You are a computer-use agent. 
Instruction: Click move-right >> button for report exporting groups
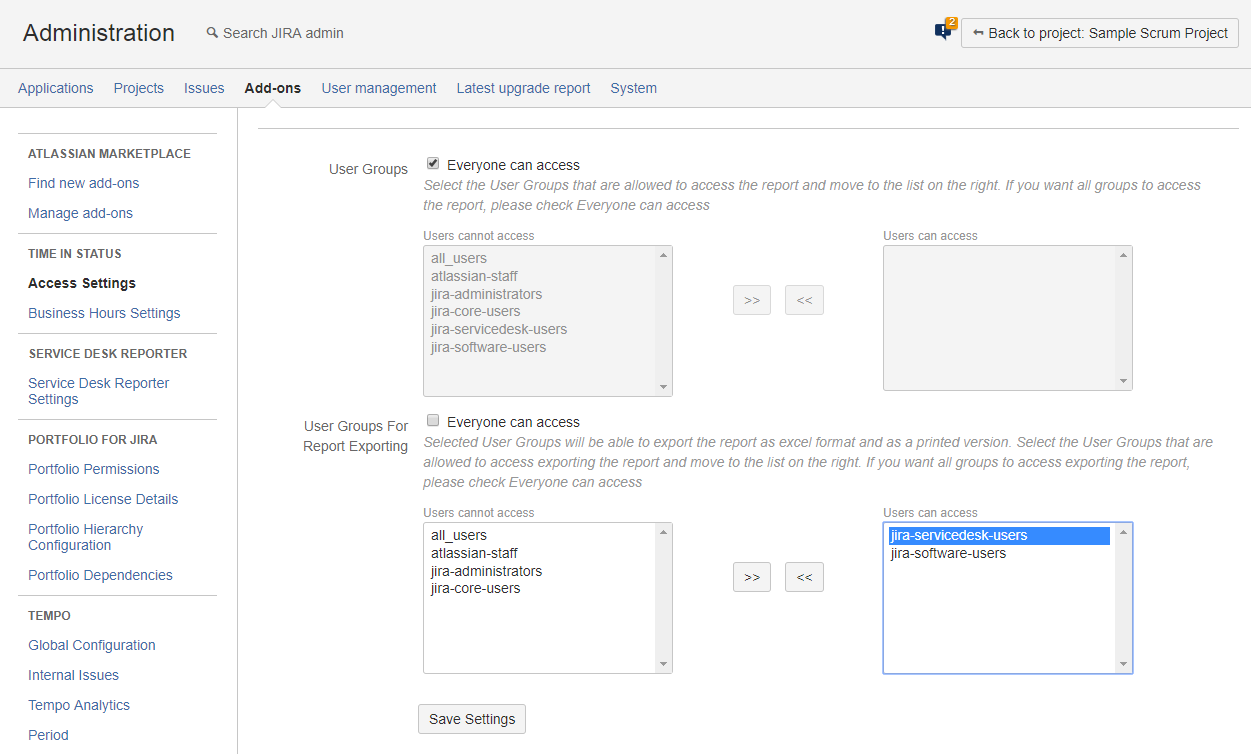(x=751, y=577)
